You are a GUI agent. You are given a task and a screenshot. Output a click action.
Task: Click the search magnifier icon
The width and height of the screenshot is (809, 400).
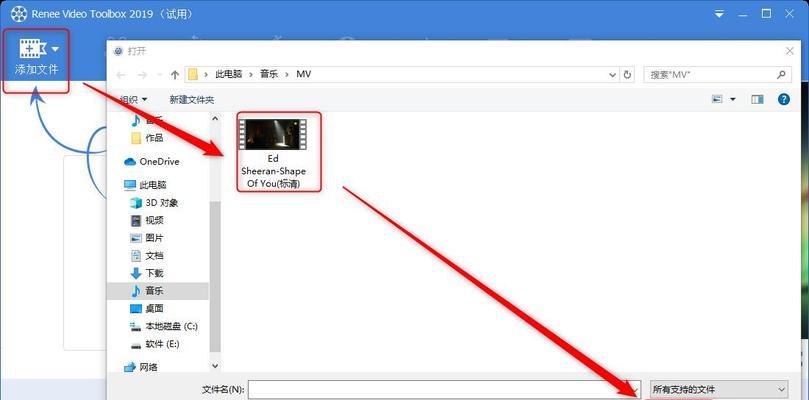click(x=781, y=75)
